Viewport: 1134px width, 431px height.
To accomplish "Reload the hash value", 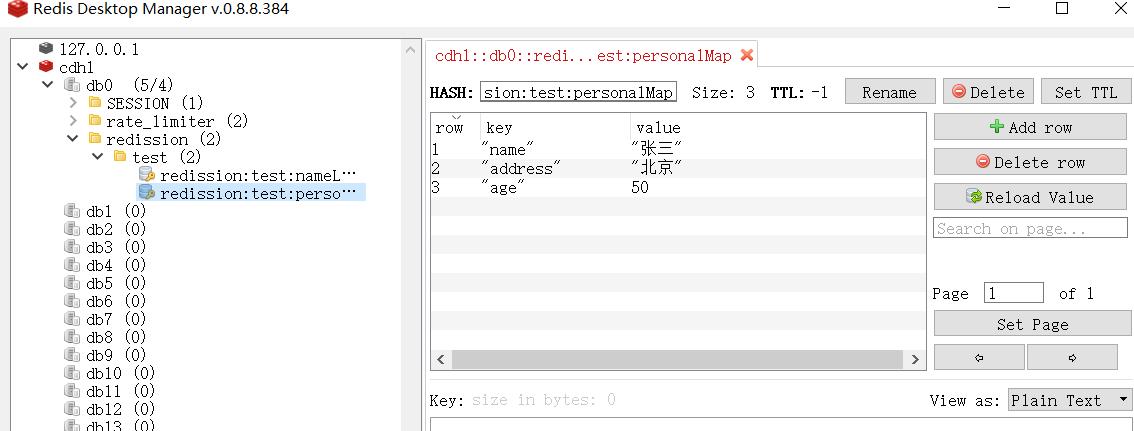I will click(1030, 197).
